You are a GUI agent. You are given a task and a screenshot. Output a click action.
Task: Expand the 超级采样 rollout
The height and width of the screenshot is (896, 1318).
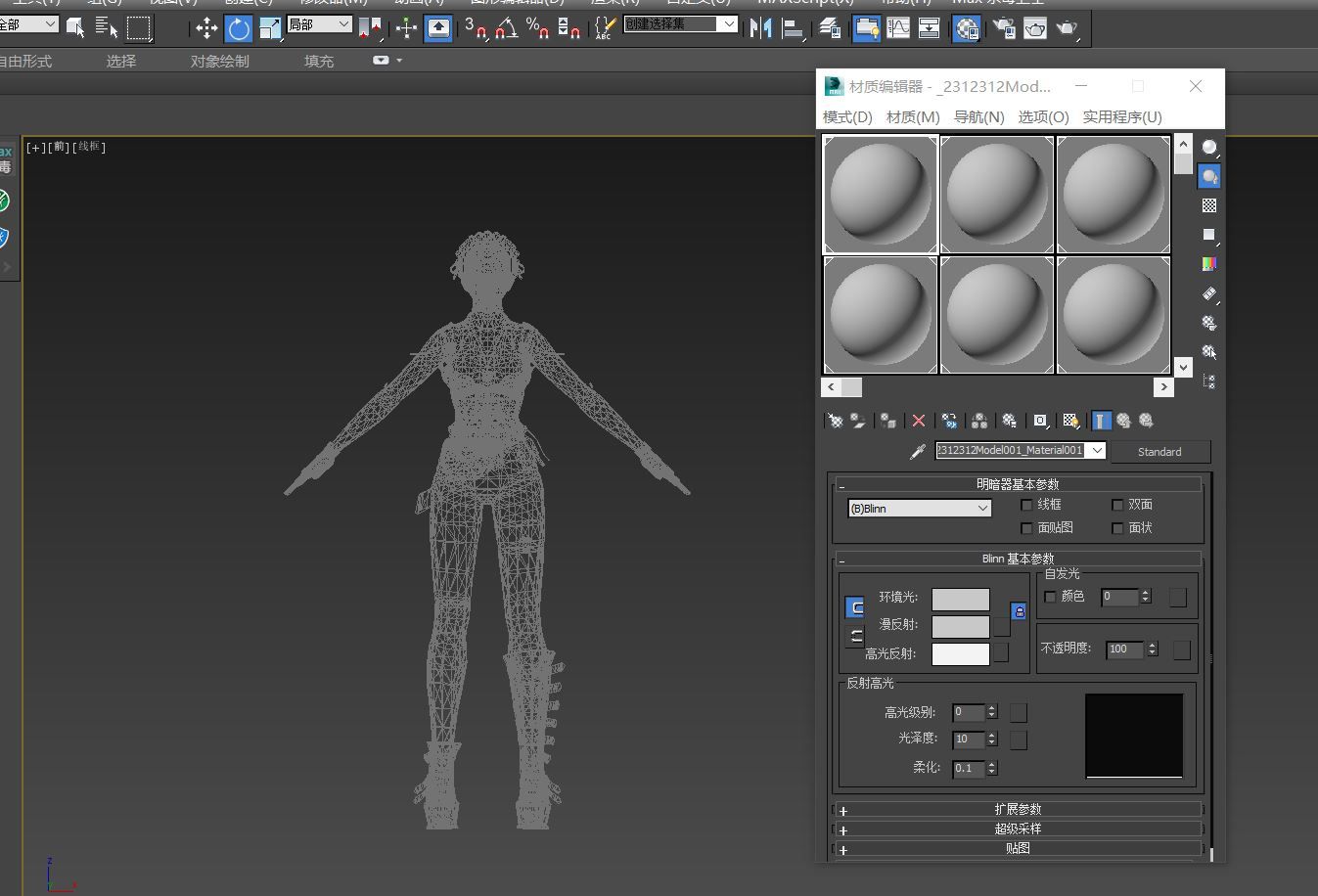pos(1018,829)
